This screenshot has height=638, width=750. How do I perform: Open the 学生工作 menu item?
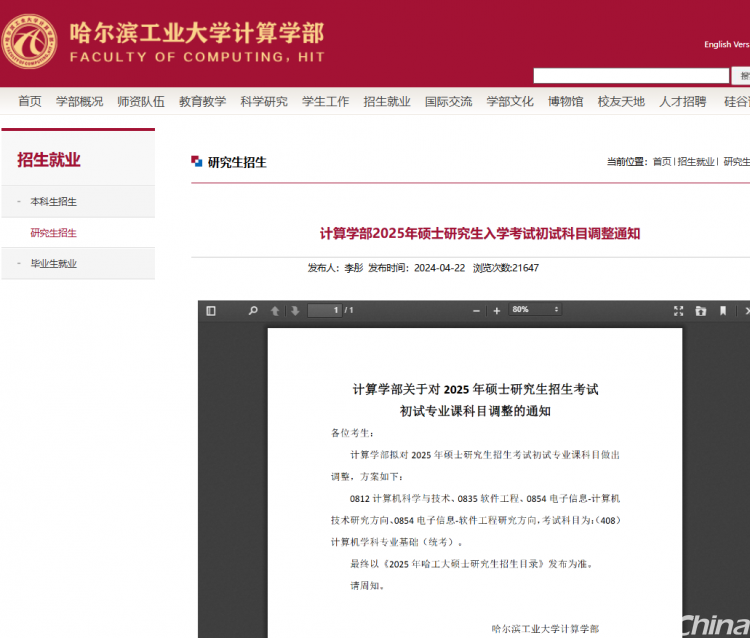click(x=326, y=101)
